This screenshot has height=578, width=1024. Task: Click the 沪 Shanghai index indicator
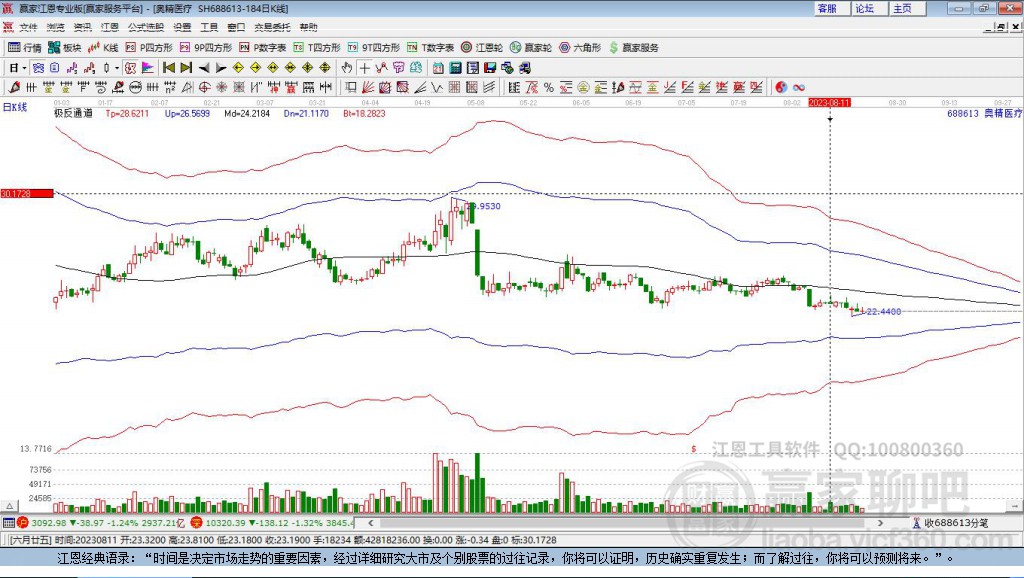pyautogui.click(x=23, y=522)
